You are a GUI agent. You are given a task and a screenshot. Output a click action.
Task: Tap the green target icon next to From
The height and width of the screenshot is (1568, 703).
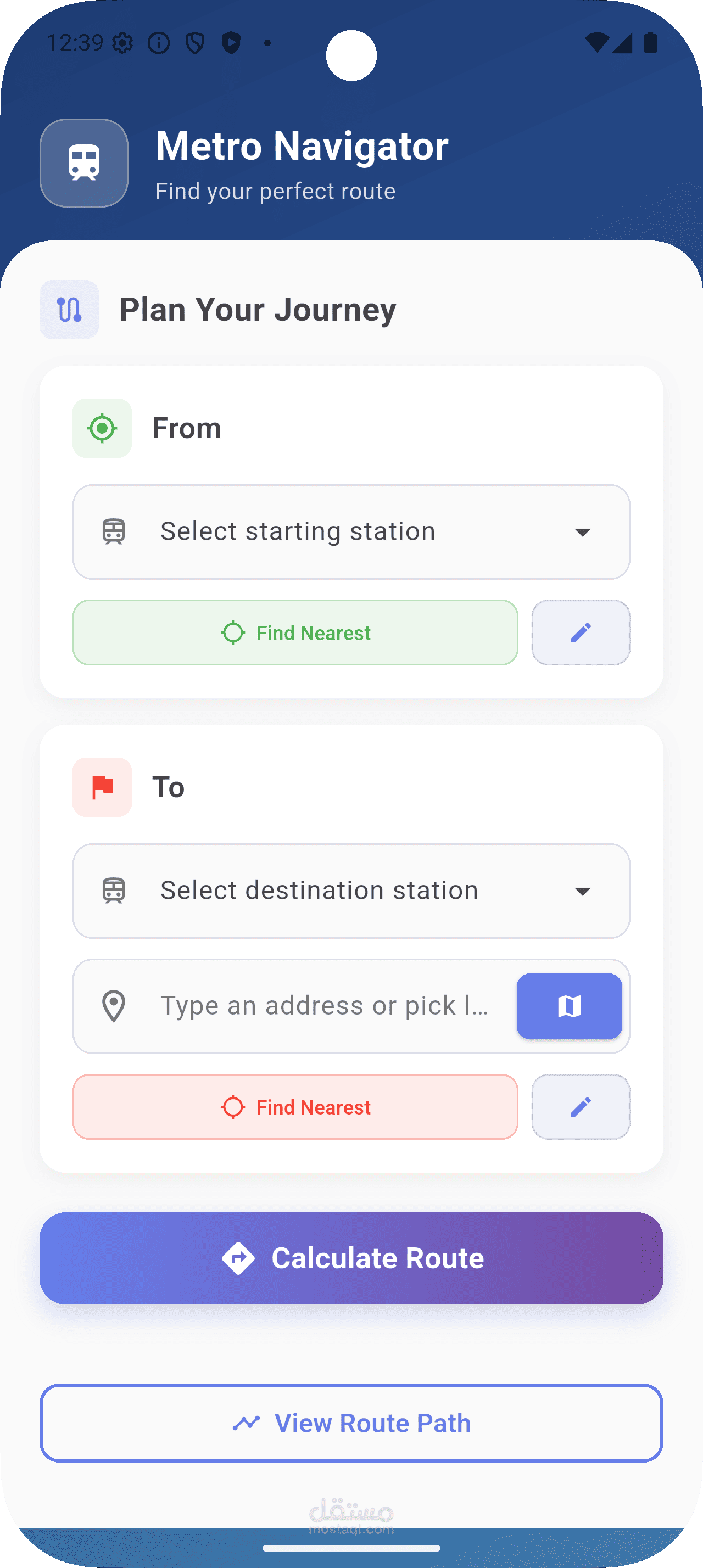click(102, 428)
